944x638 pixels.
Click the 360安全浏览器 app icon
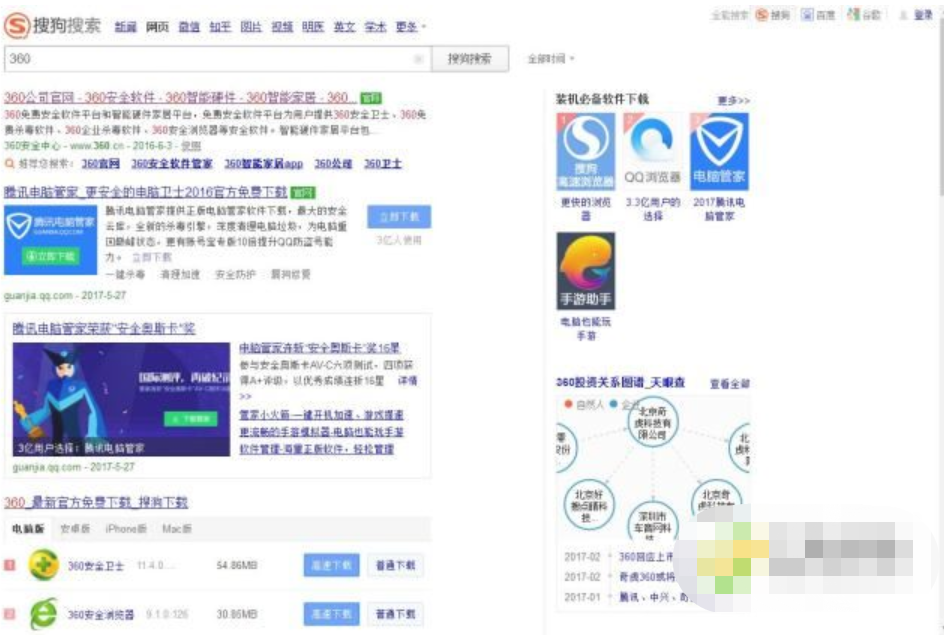tap(43, 614)
